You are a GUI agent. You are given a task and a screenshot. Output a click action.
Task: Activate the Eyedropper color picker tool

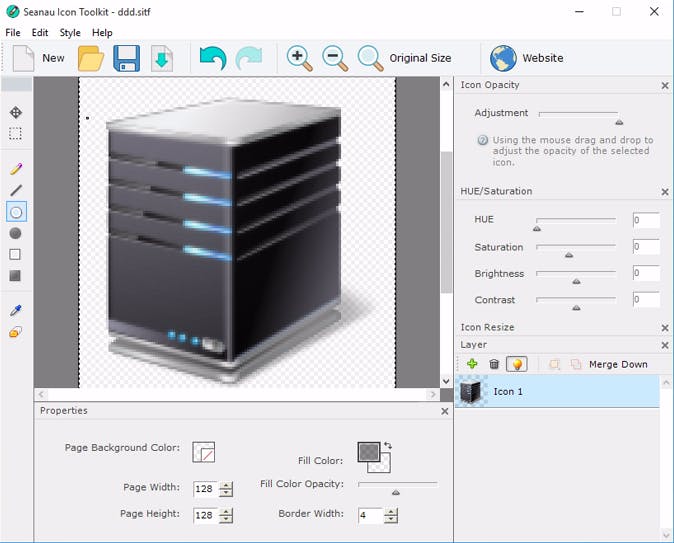[15, 311]
